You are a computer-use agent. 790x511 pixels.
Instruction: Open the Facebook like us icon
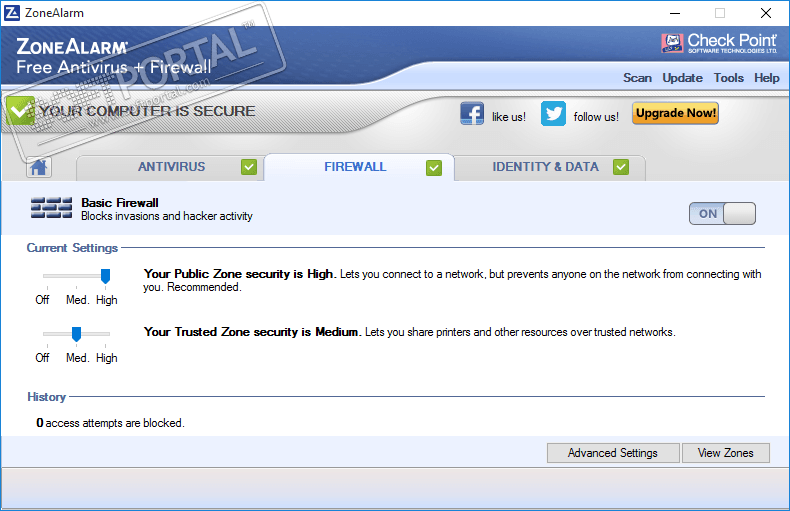[x=472, y=113]
